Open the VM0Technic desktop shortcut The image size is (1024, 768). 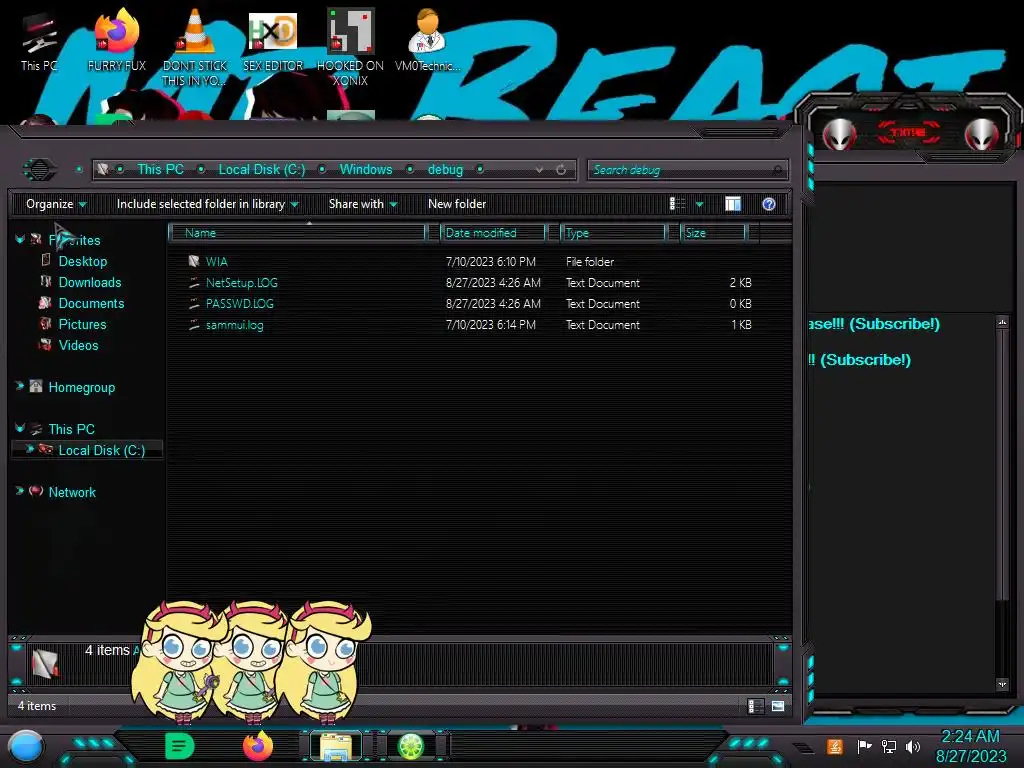click(428, 40)
